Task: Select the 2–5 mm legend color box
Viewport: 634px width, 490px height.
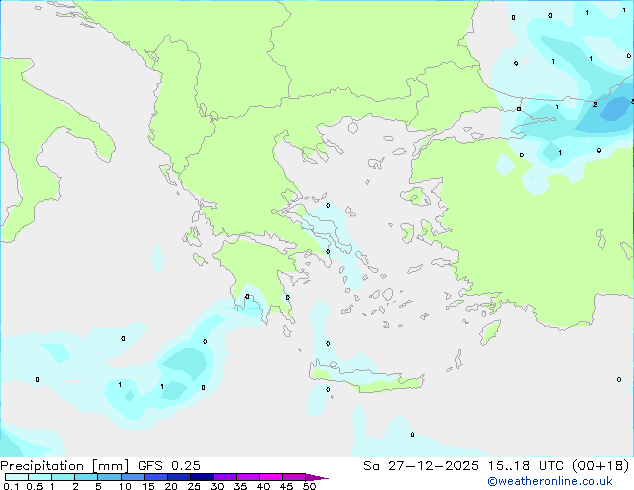Action: (86, 477)
